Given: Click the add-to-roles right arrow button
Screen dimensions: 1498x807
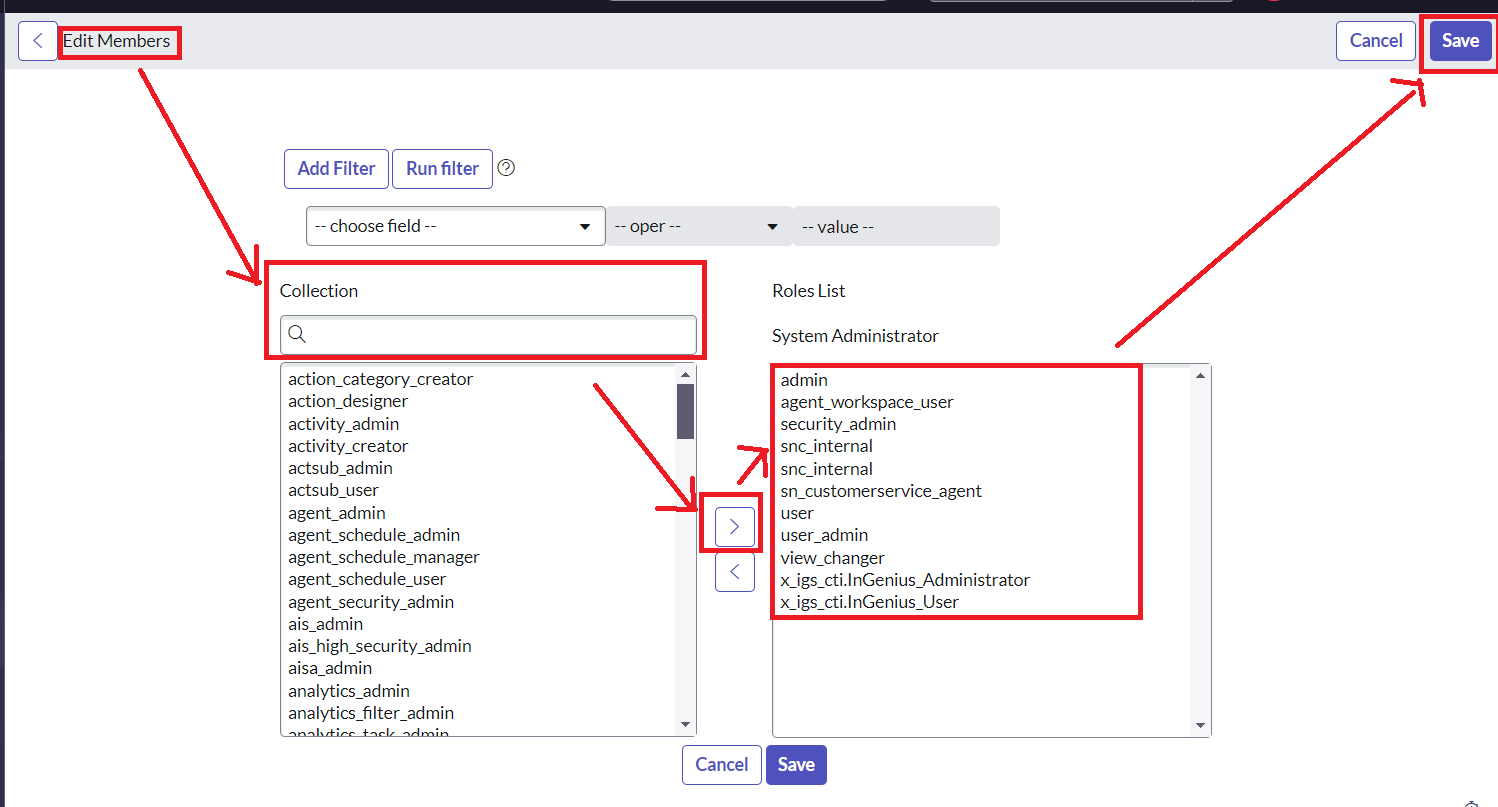Looking at the screenshot, I should pos(734,526).
